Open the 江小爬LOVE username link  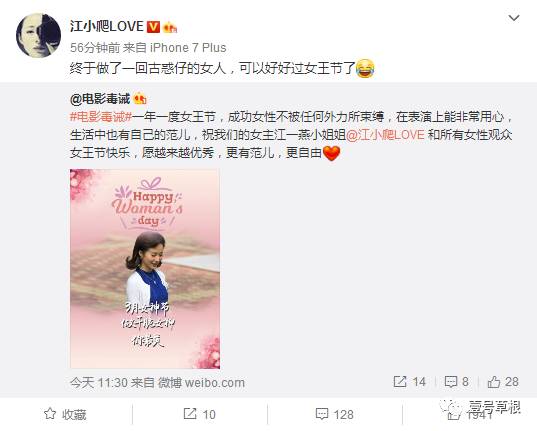coord(107,27)
